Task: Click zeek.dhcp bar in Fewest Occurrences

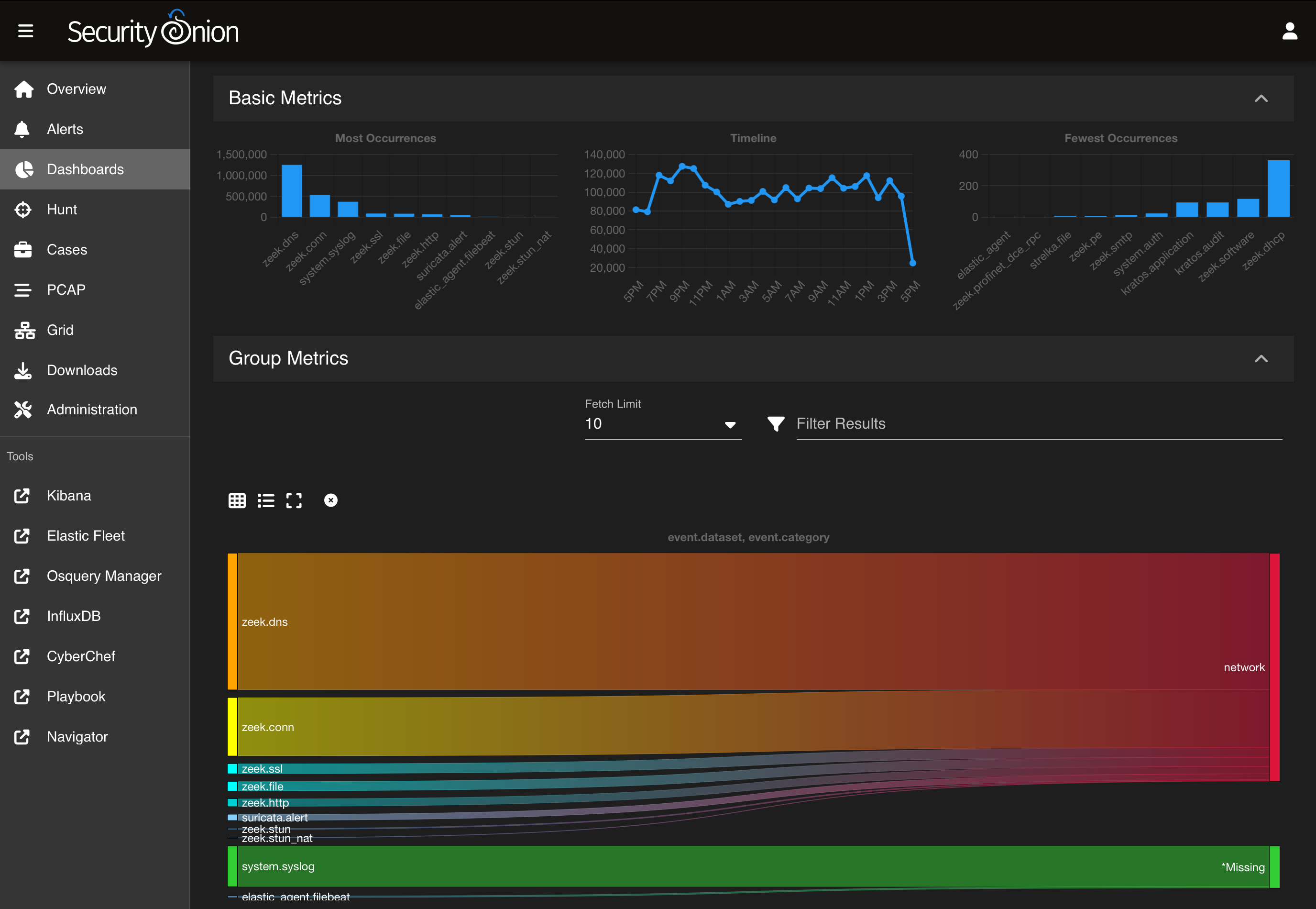Action: [x=1278, y=188]
